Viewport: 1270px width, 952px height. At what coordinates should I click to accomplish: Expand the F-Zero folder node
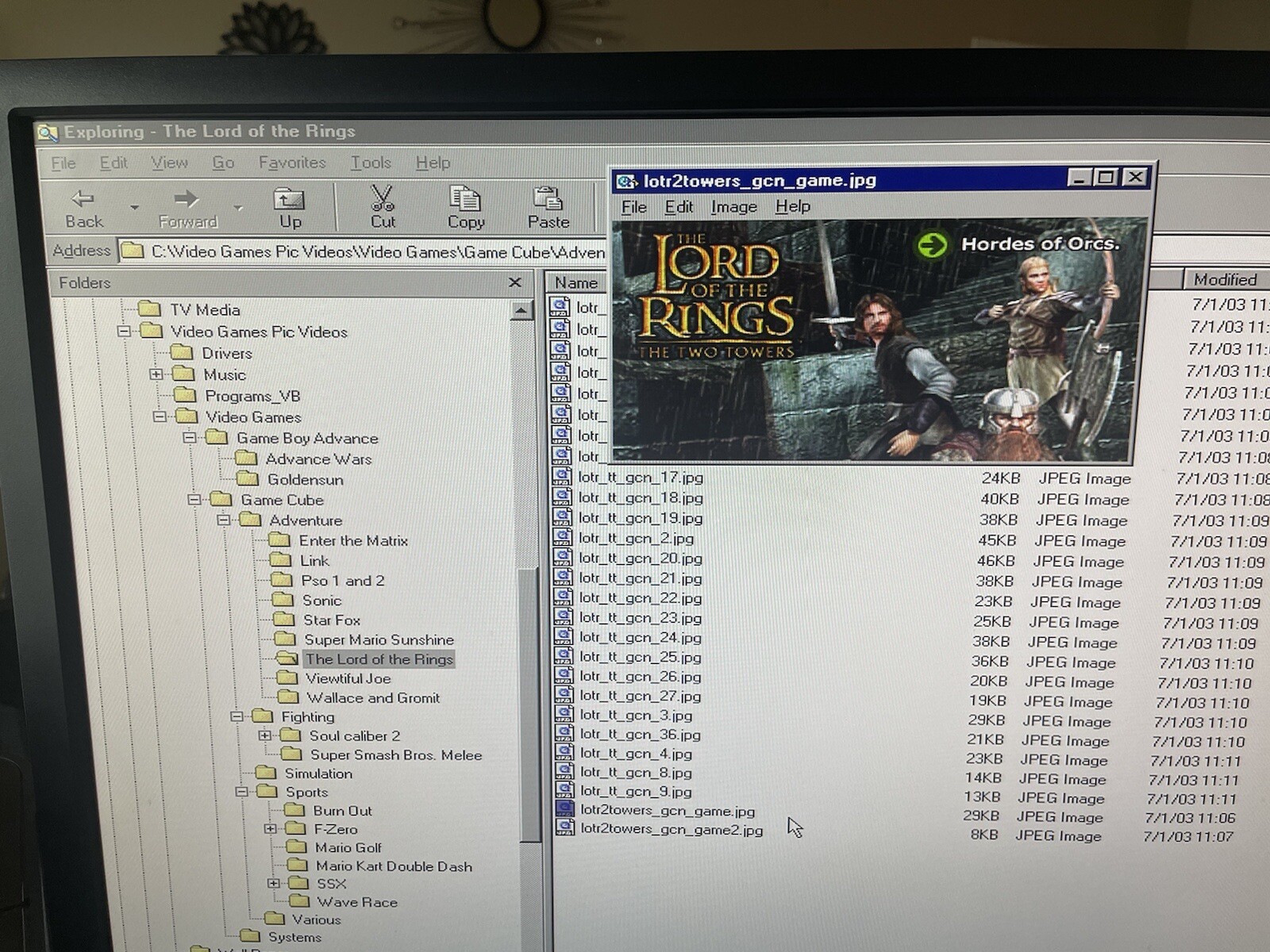(271, 829)
